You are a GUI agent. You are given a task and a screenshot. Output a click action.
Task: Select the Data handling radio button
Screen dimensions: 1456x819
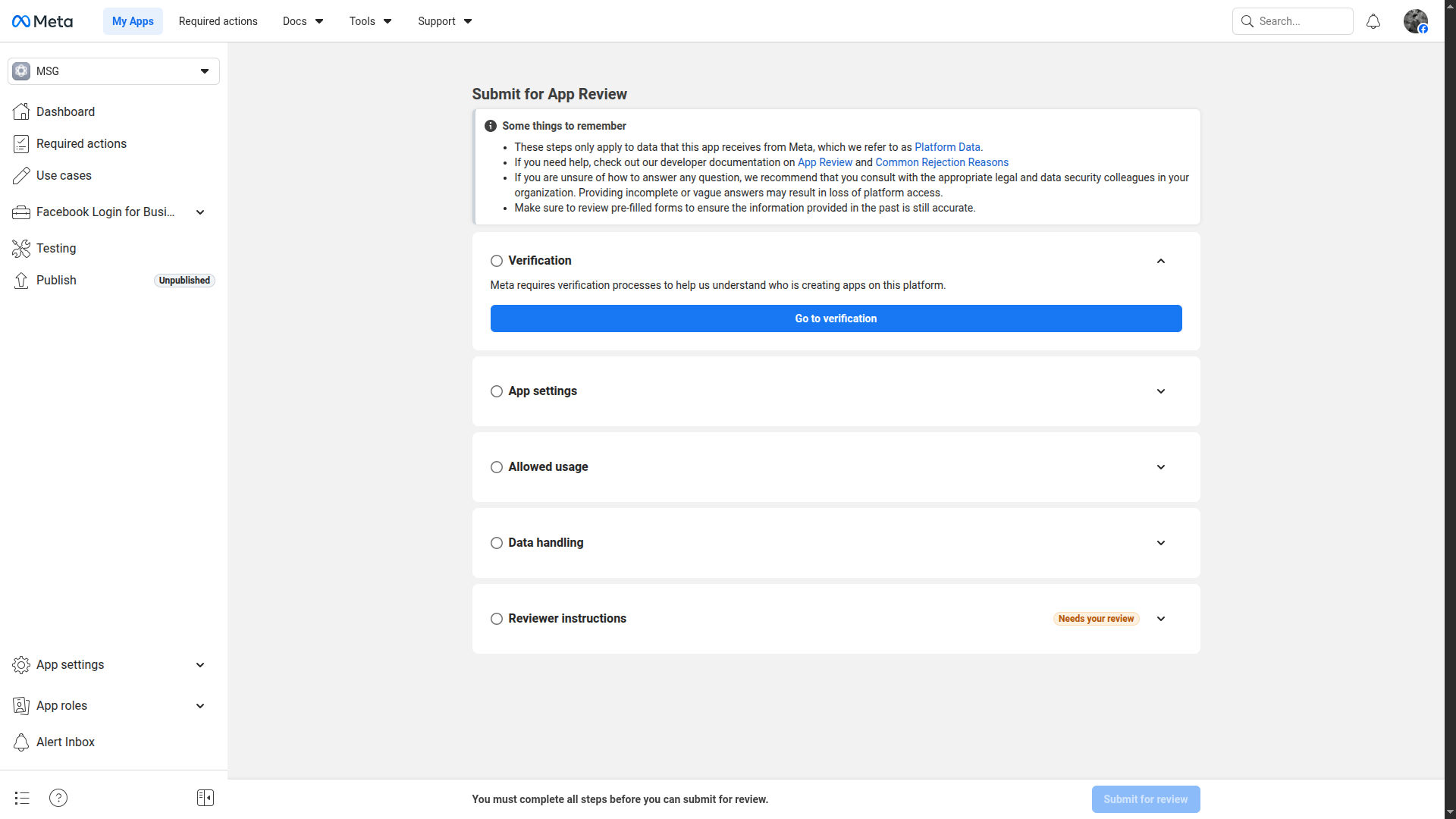[497, 543]
